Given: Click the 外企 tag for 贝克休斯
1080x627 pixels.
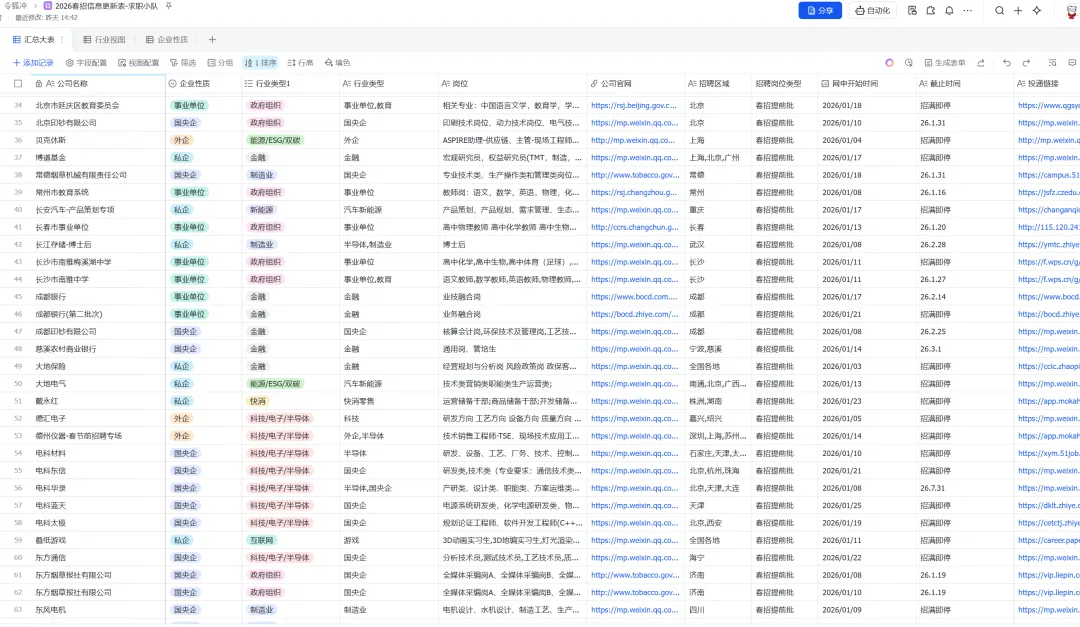Looking at the screenshot, I should [181, 140].
